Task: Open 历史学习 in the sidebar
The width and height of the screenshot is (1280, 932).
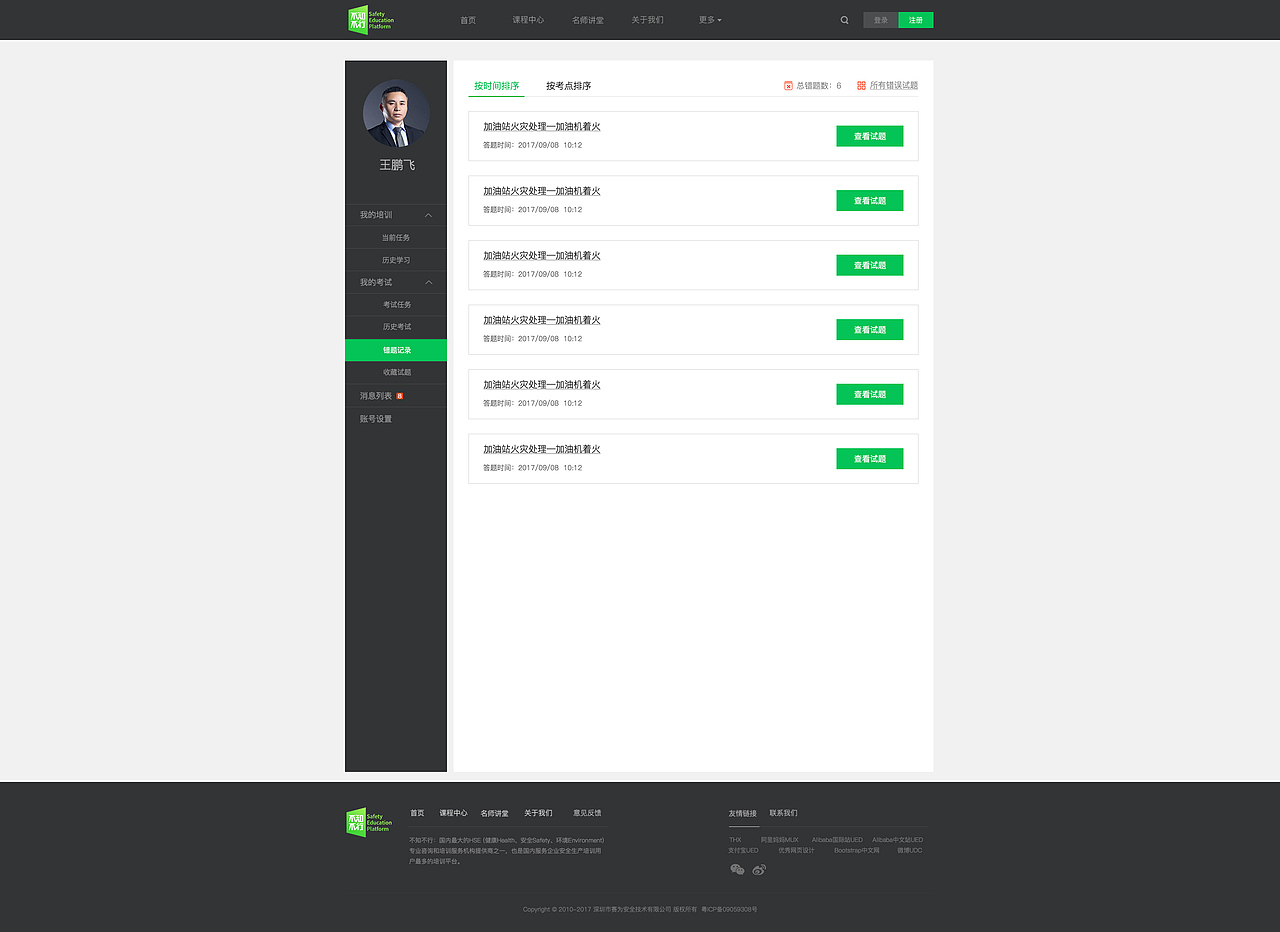Action: pos(396,260)
